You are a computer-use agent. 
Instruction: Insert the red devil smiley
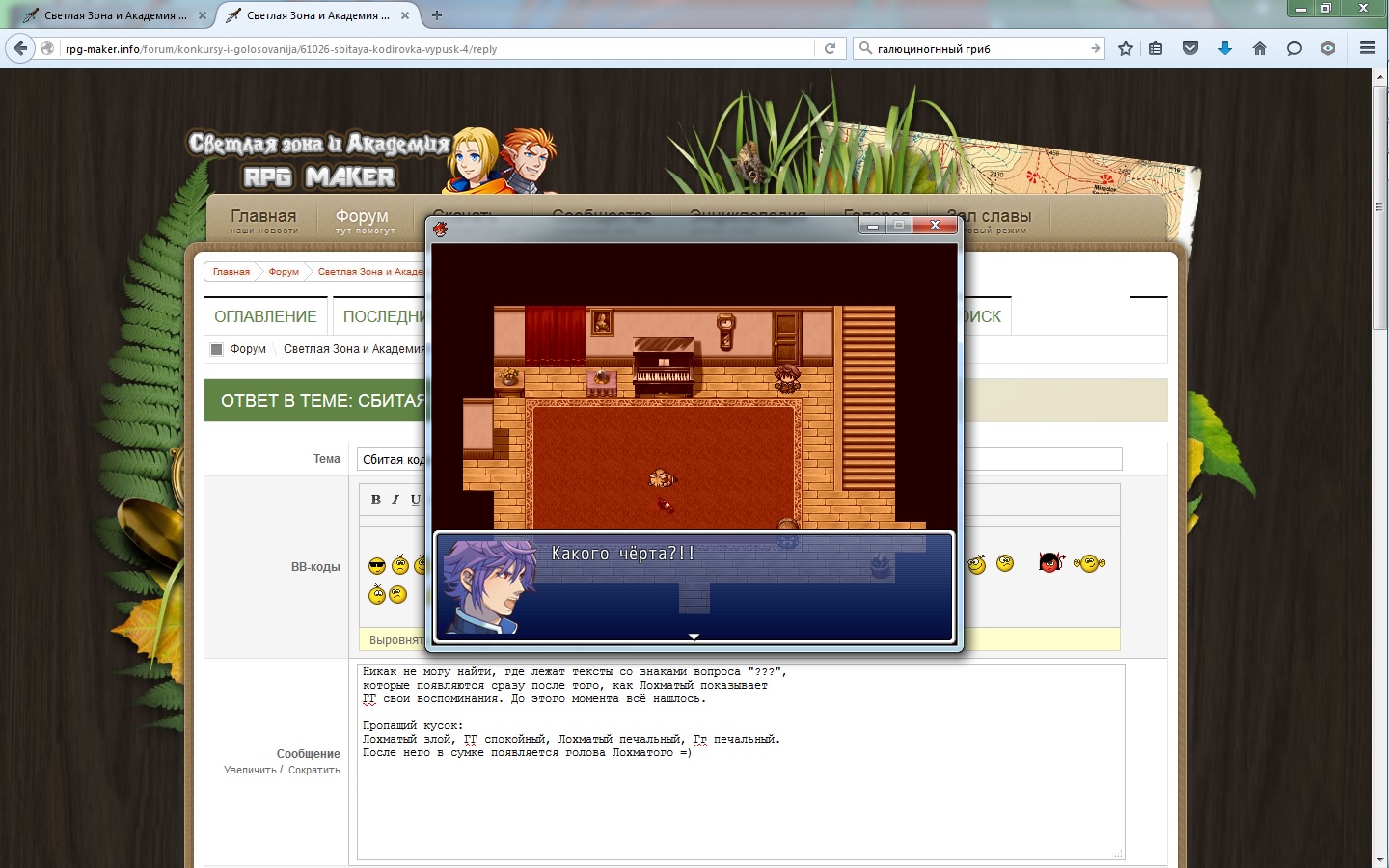1051,561
